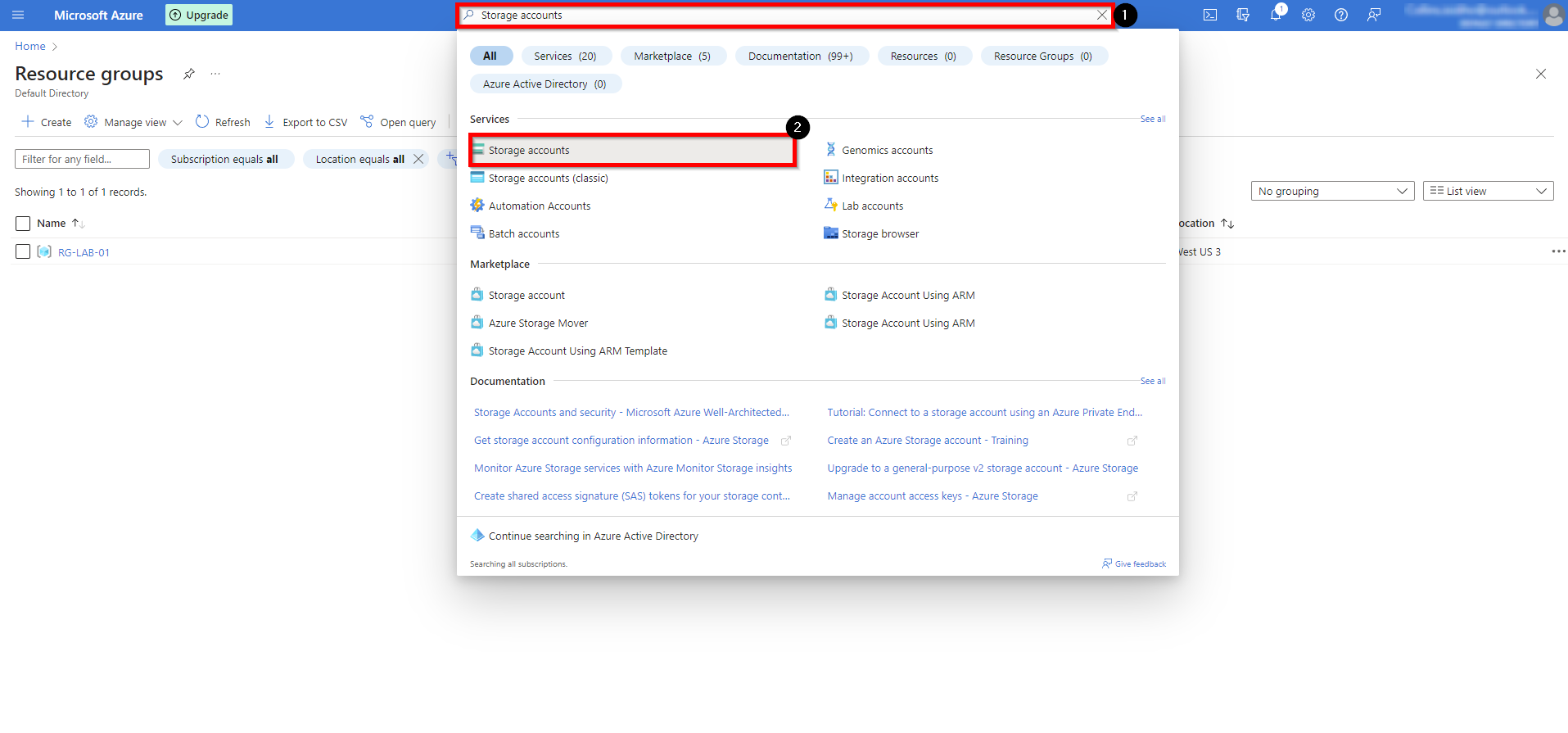Clear the search box text
The width and height of the screenshot is (1568, 733).
(1102, 15)
